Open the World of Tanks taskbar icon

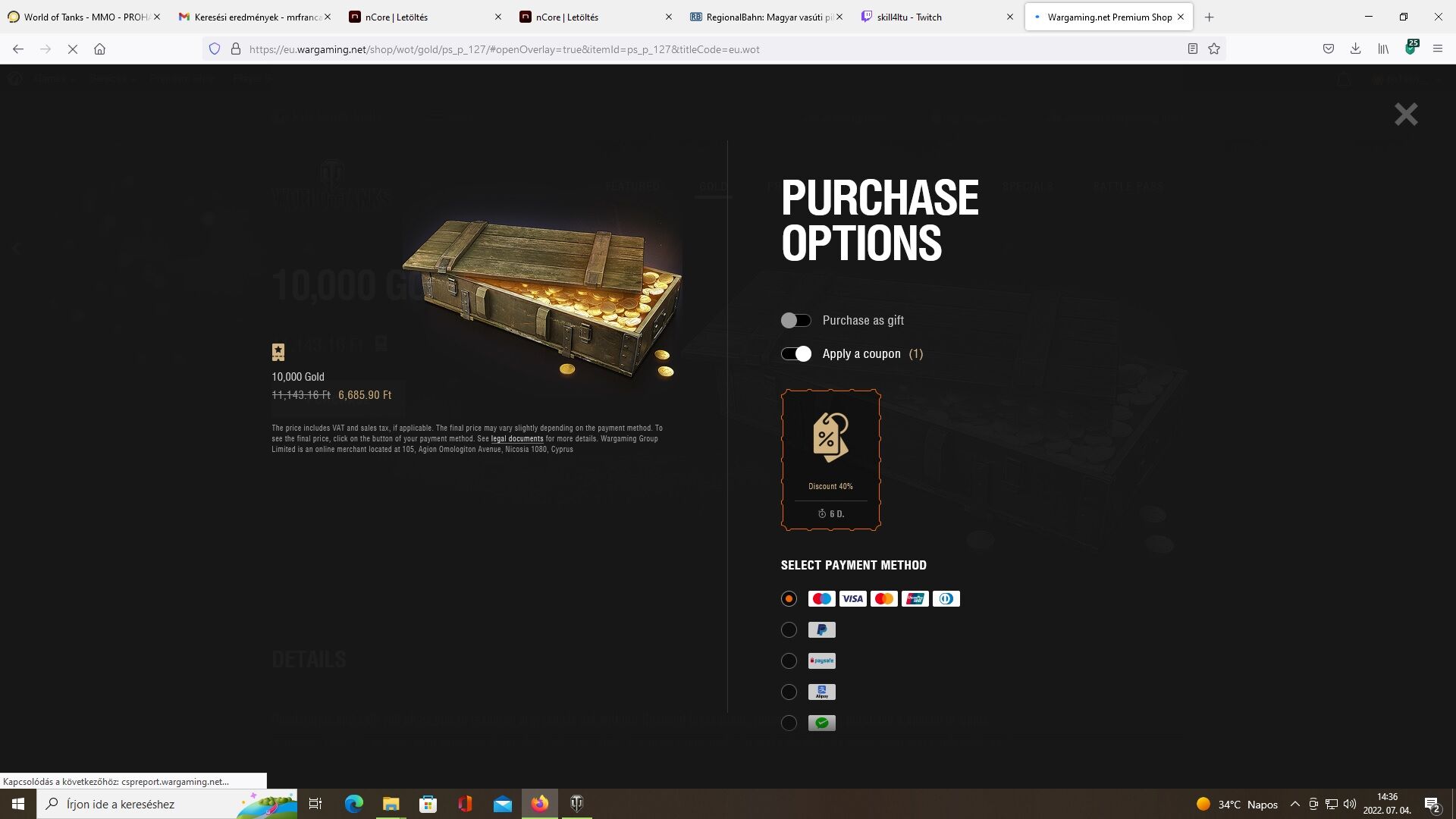coord(576,804)
